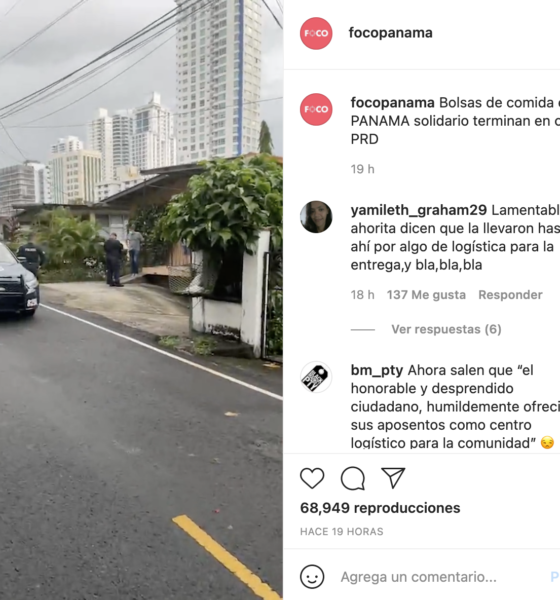Reply to the comment with Responder

[510, 295]
